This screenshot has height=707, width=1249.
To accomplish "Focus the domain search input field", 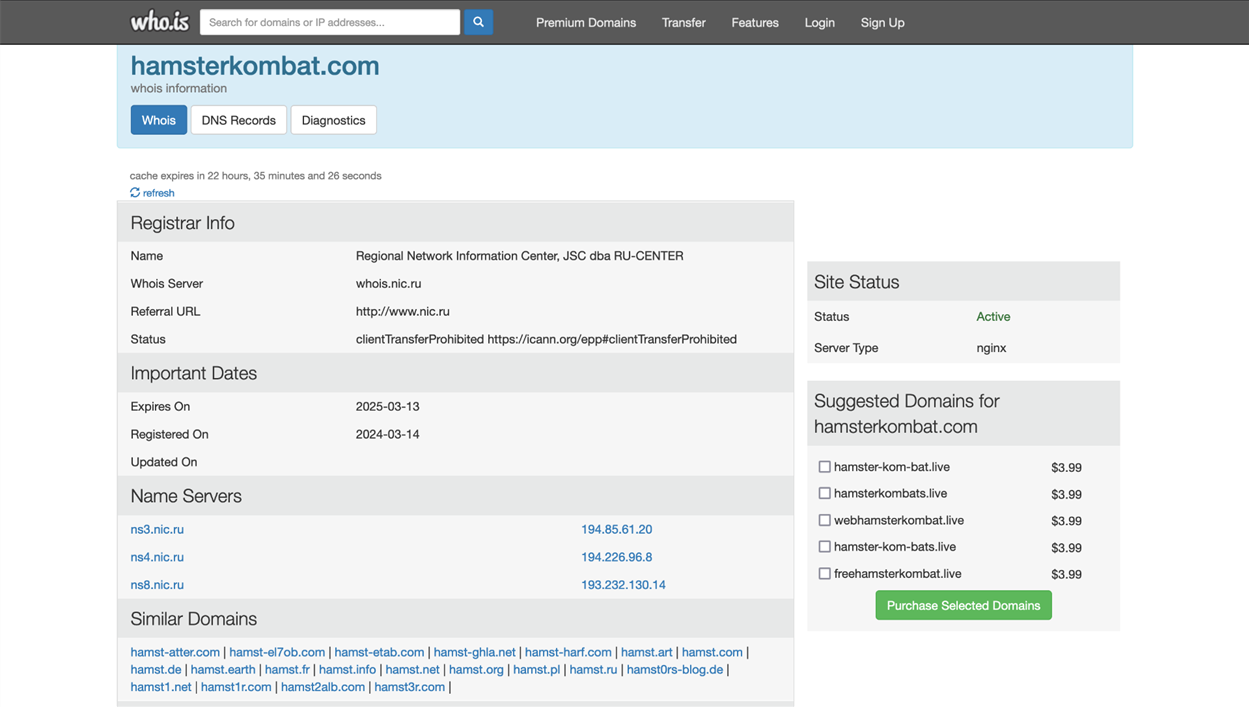I will click(330, 22).
